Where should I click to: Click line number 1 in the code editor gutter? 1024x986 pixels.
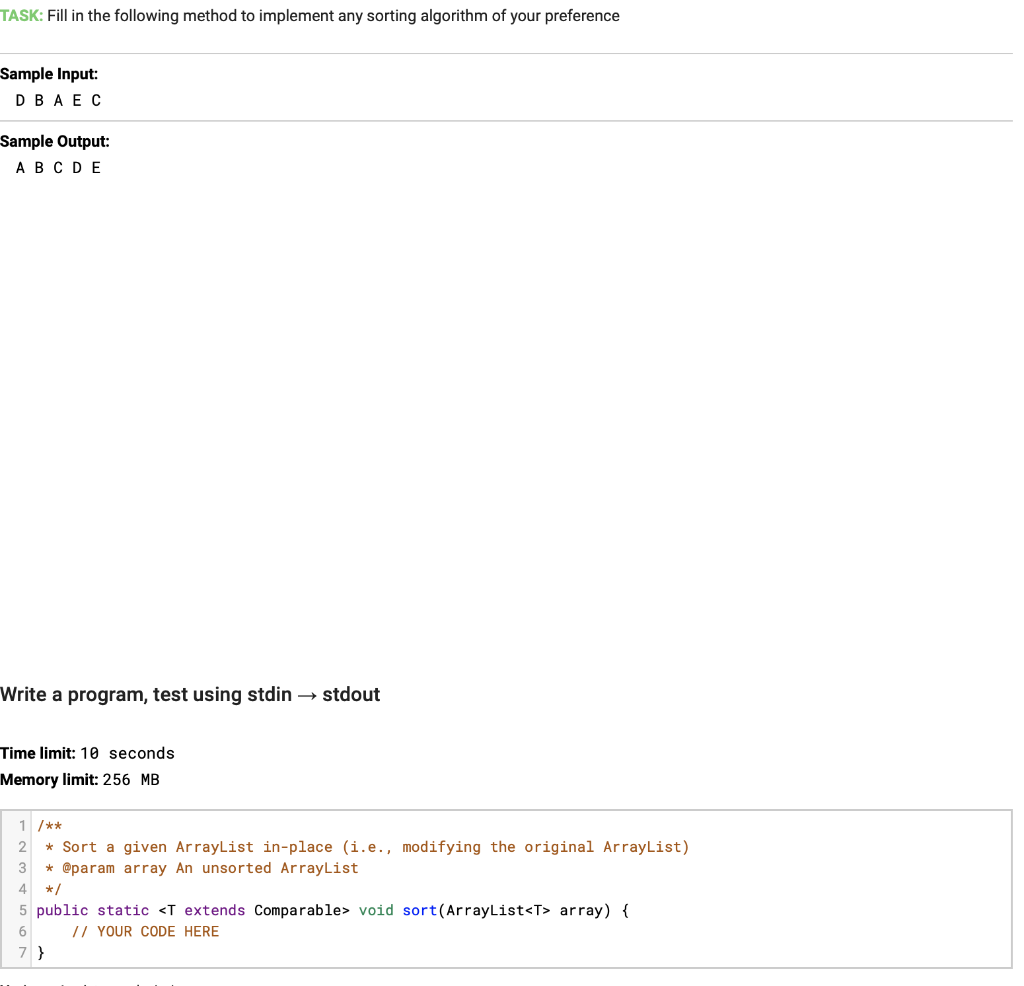click(x=22, y=825)
